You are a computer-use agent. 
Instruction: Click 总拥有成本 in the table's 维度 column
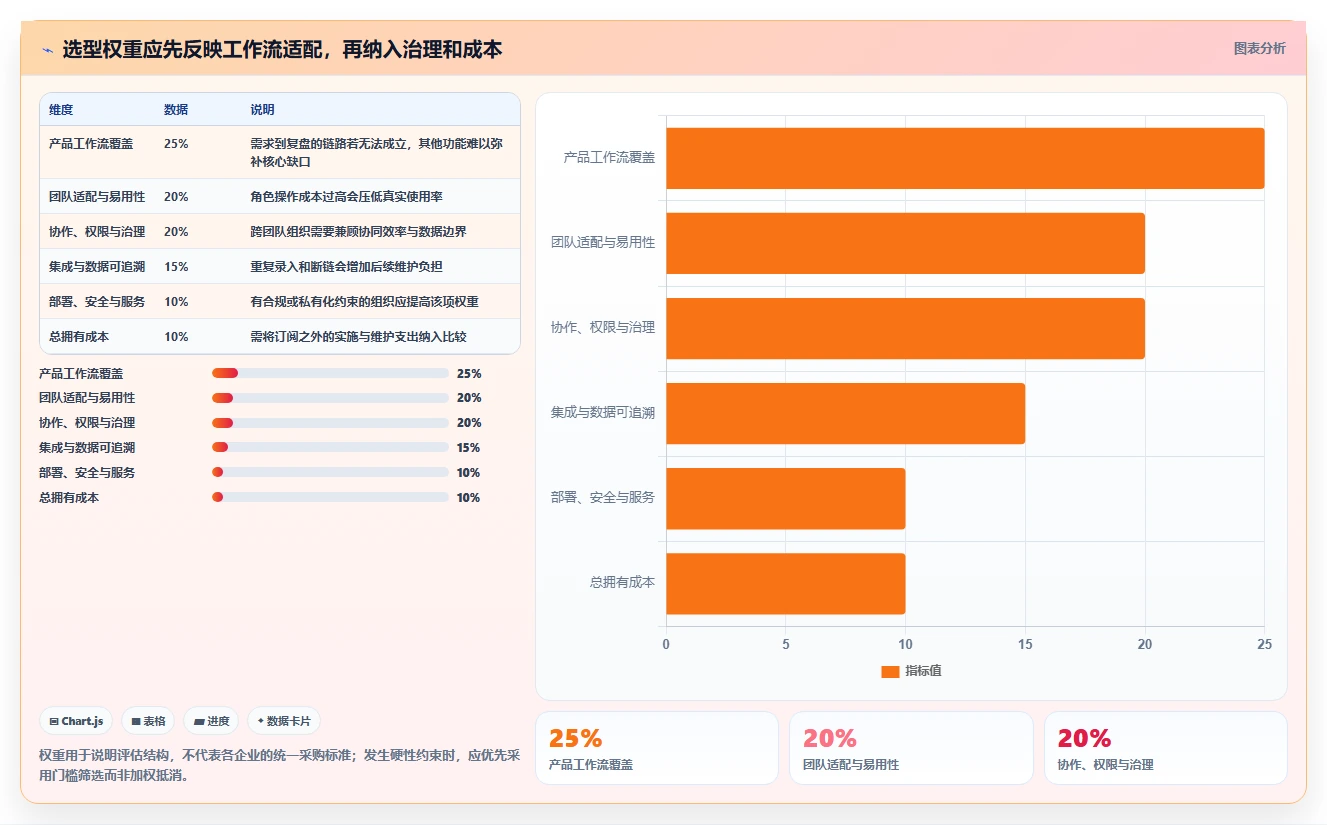click(79, 337)
